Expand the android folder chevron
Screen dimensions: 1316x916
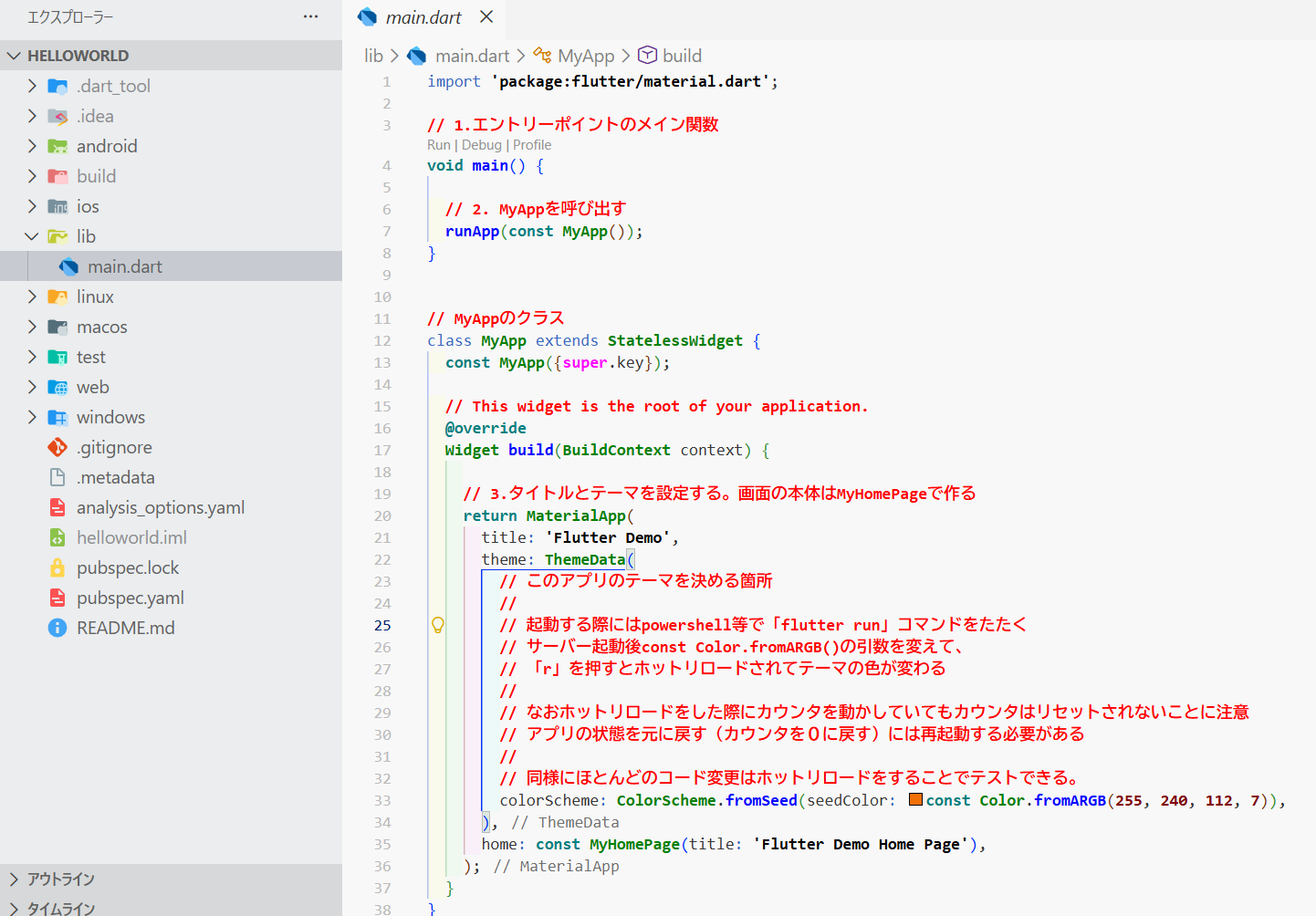[32, 146]
